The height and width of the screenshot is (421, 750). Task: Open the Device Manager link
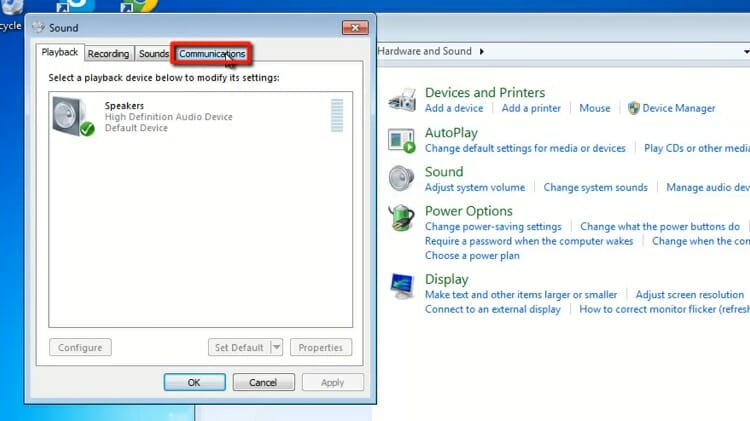(x=679, y=108)
